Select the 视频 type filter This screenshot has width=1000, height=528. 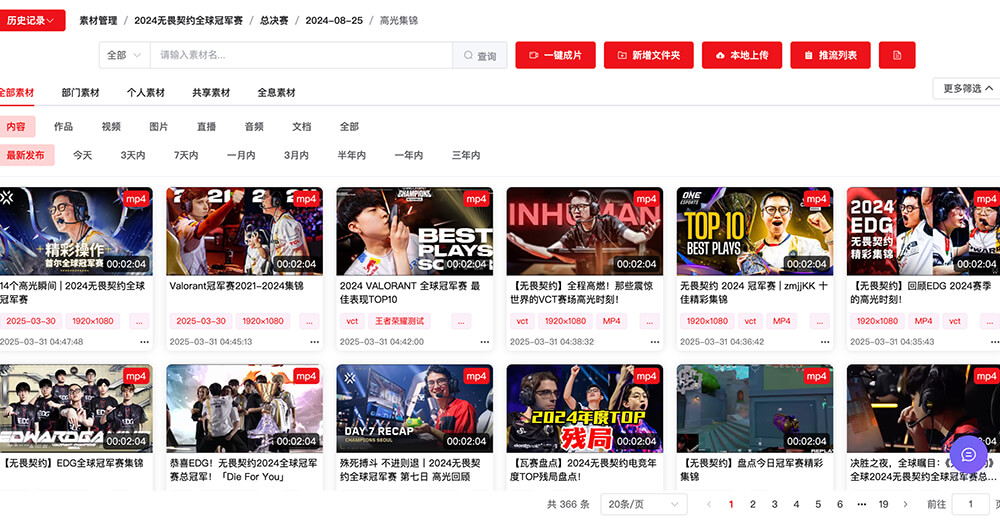(x=111, y=127)
